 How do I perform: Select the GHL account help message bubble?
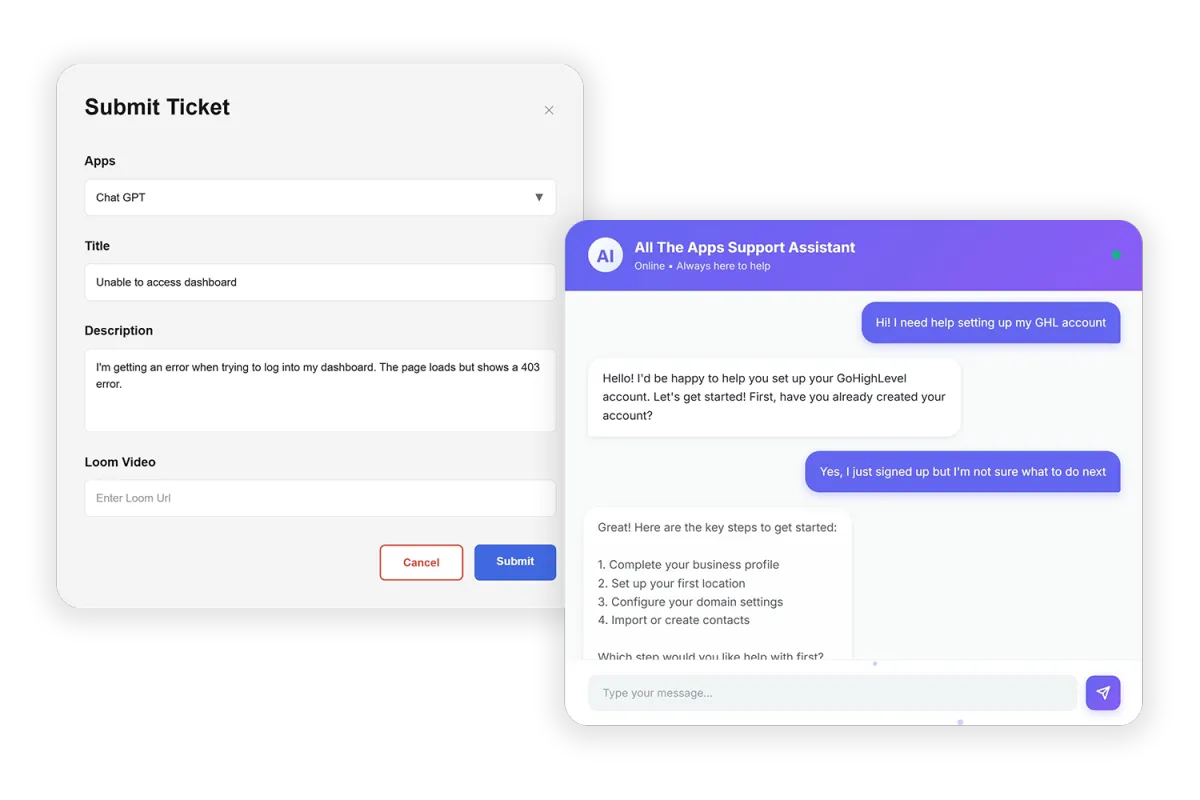point(991,323)
